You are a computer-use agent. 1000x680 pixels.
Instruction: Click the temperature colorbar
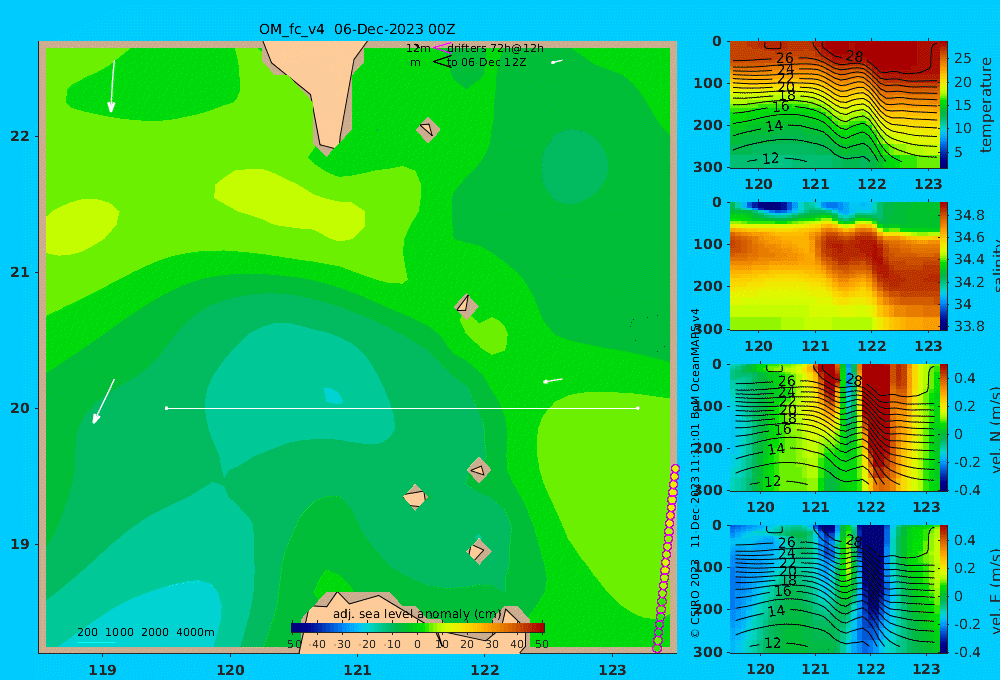[x=944, y=105]
